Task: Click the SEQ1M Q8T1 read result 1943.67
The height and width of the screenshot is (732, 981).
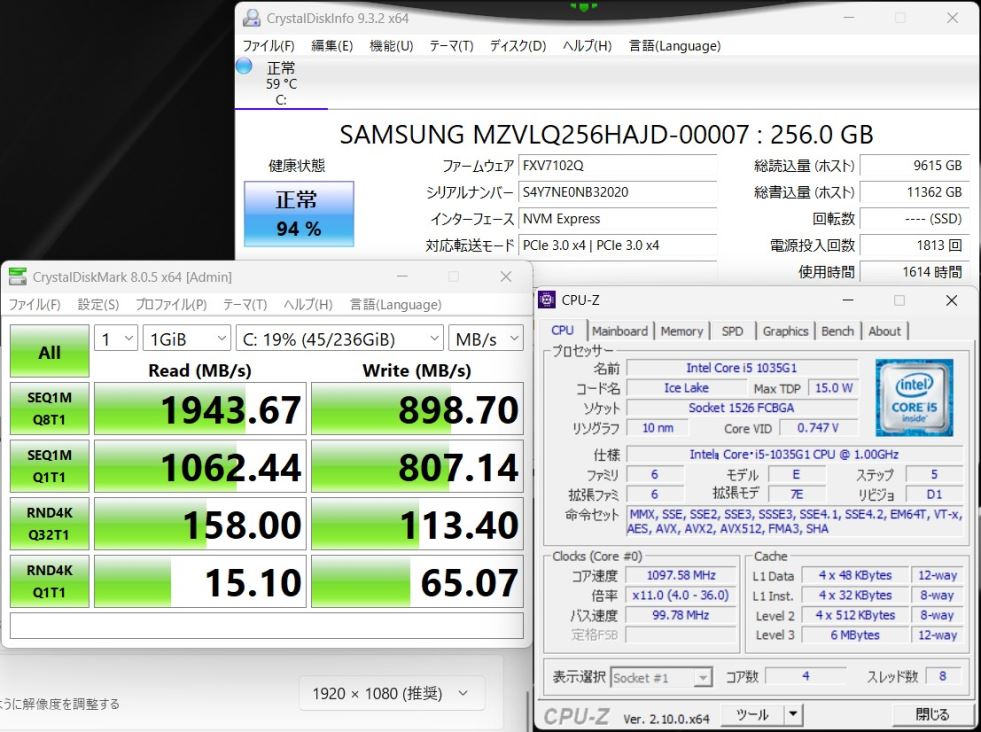Action: 200,409
